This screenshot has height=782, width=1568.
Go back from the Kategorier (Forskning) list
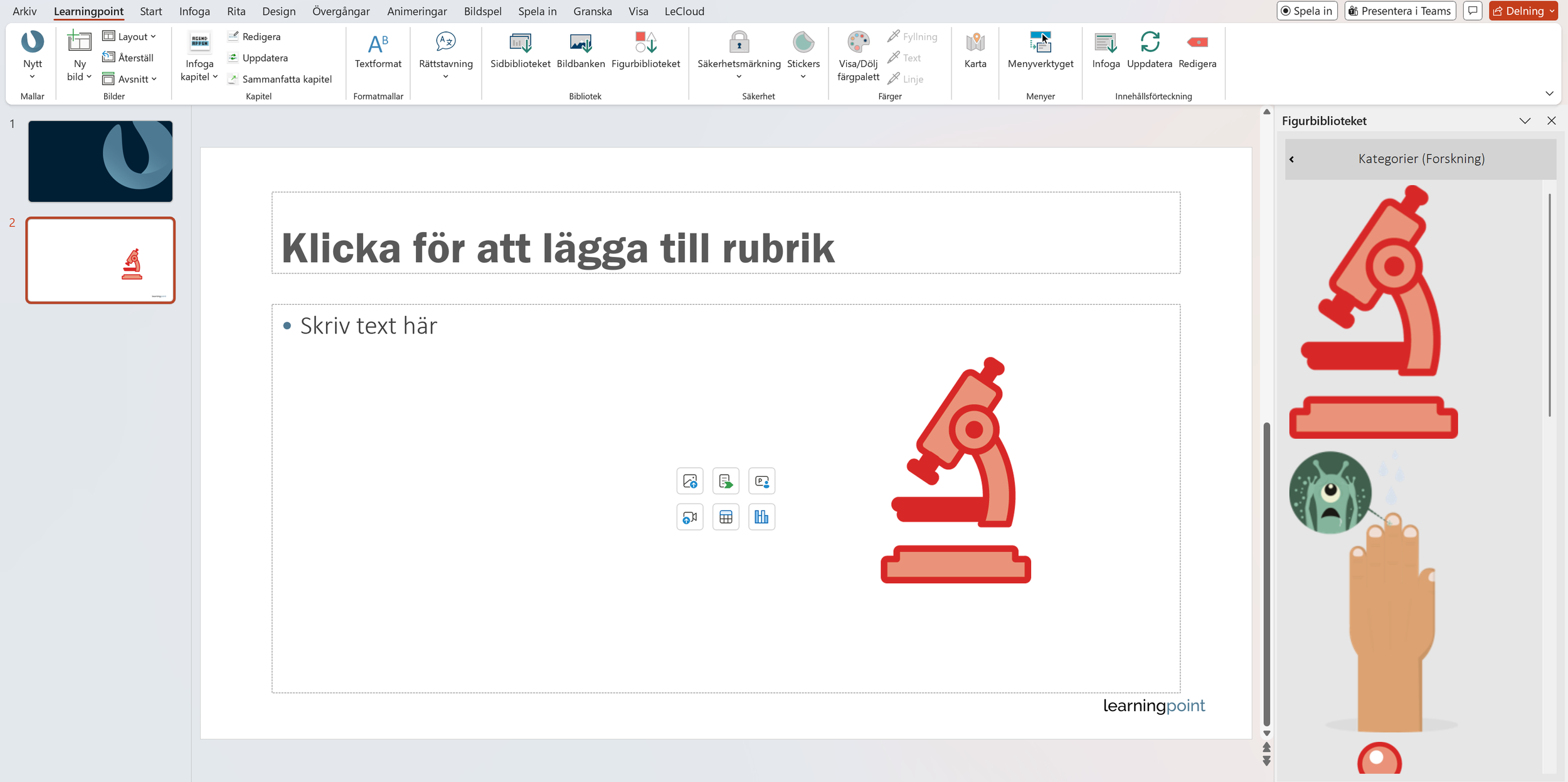[x=1291, y=159]
